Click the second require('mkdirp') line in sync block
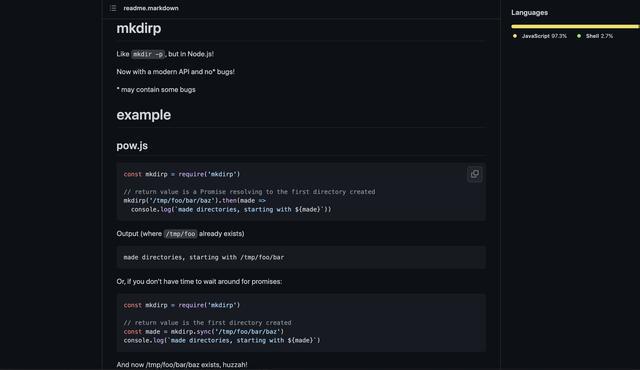Viewport: 640px width, 370px height. 182,305
